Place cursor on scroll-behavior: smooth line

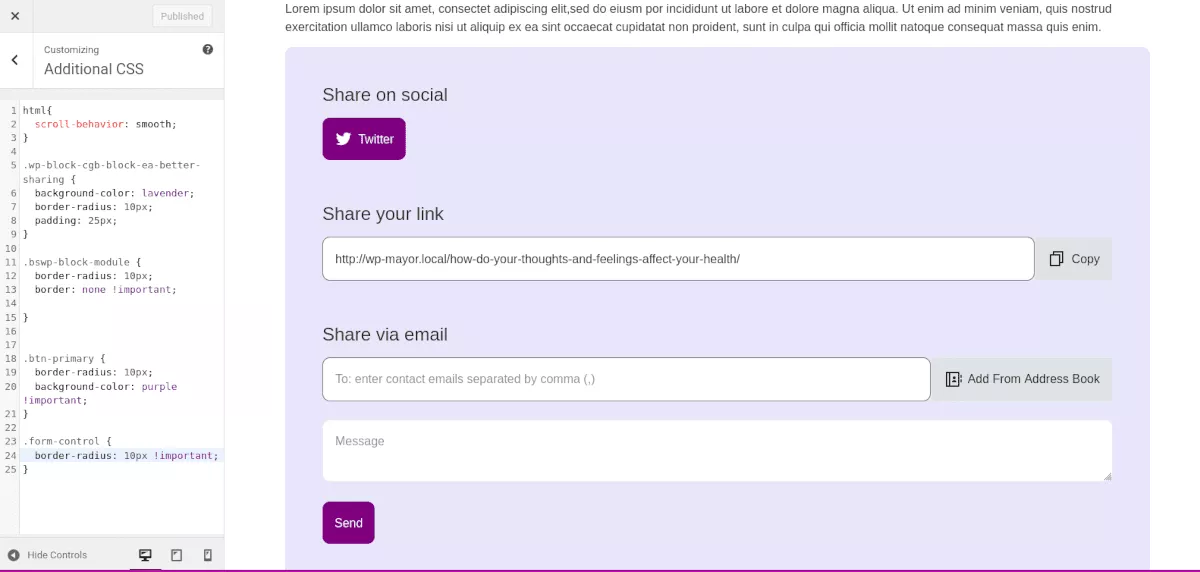point(105,124)
